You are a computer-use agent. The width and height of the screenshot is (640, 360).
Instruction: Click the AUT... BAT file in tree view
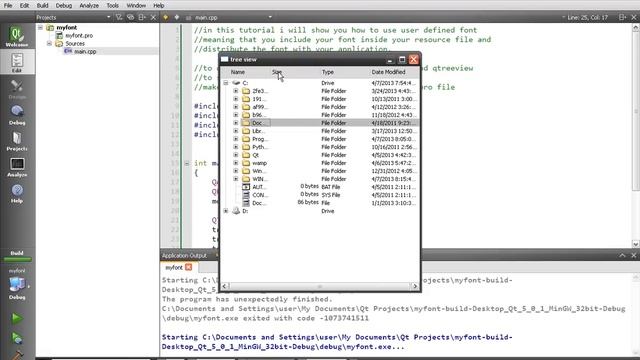coord(258,187)
